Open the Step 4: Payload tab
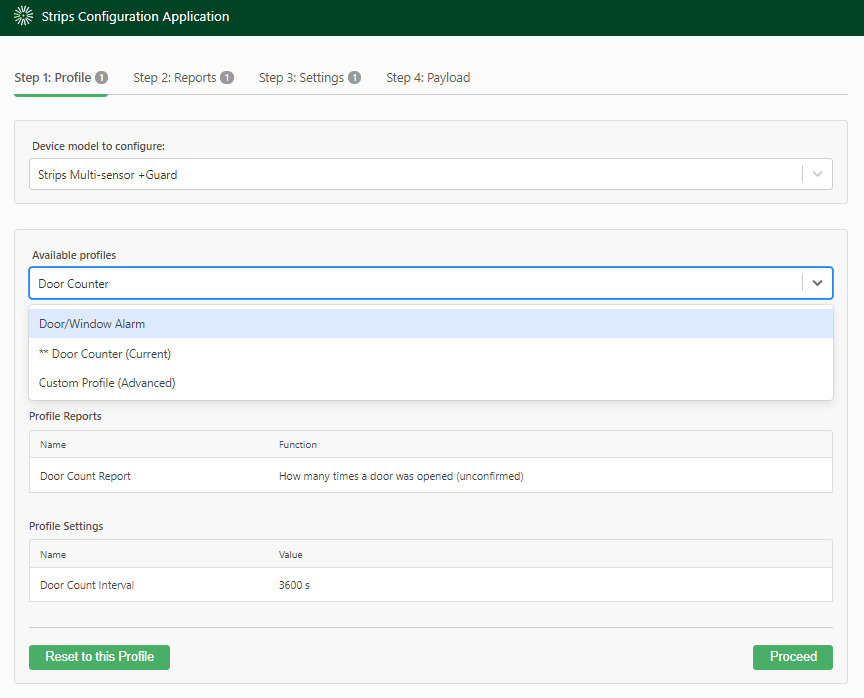The width and height of the screenshot is (864, 698). [x=428, y=78]
